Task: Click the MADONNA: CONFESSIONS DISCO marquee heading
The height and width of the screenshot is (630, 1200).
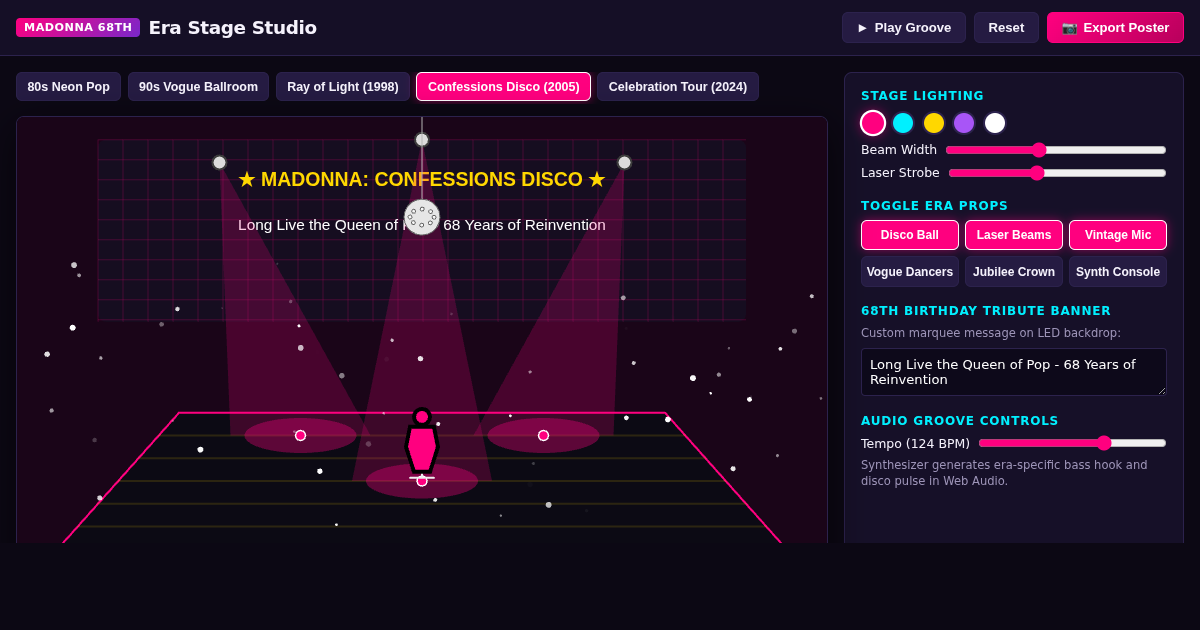Action: click(x=422, y=180)
